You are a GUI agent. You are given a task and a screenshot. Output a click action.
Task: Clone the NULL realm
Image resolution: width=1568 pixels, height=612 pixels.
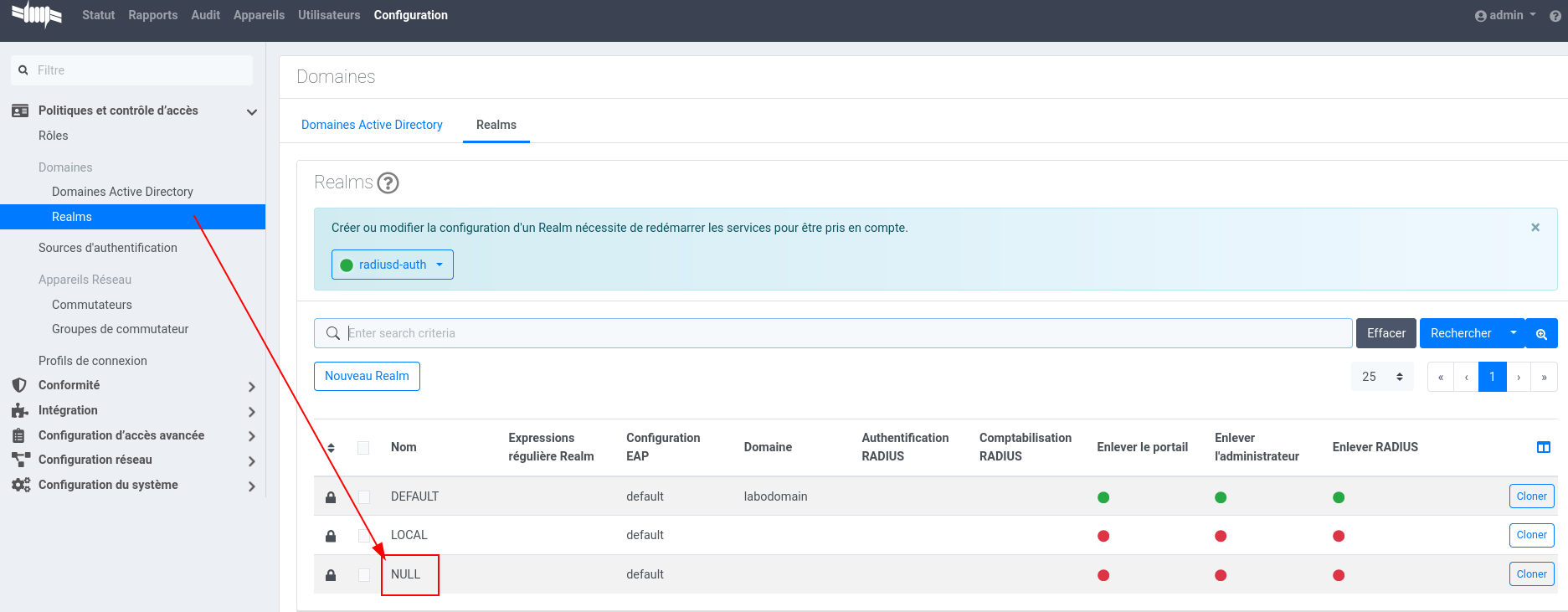point(1531,574)
